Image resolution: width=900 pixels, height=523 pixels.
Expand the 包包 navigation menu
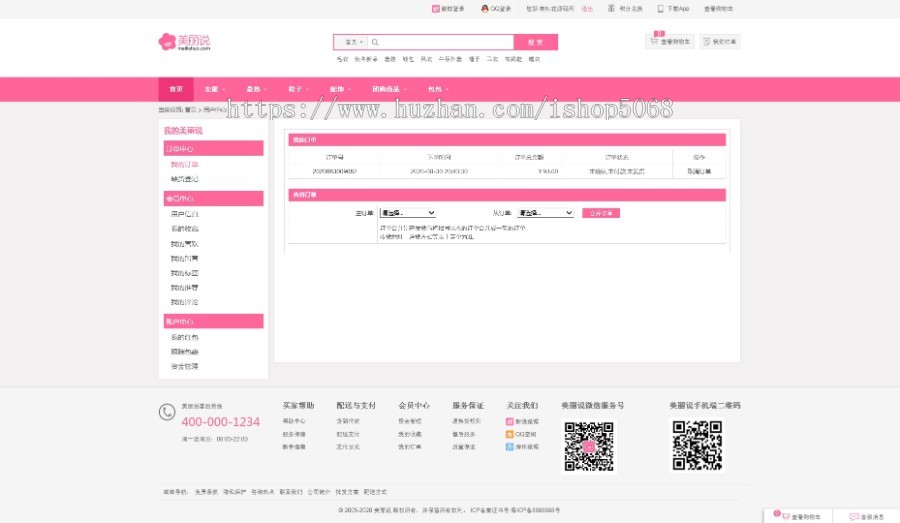[x=437, y=89]
